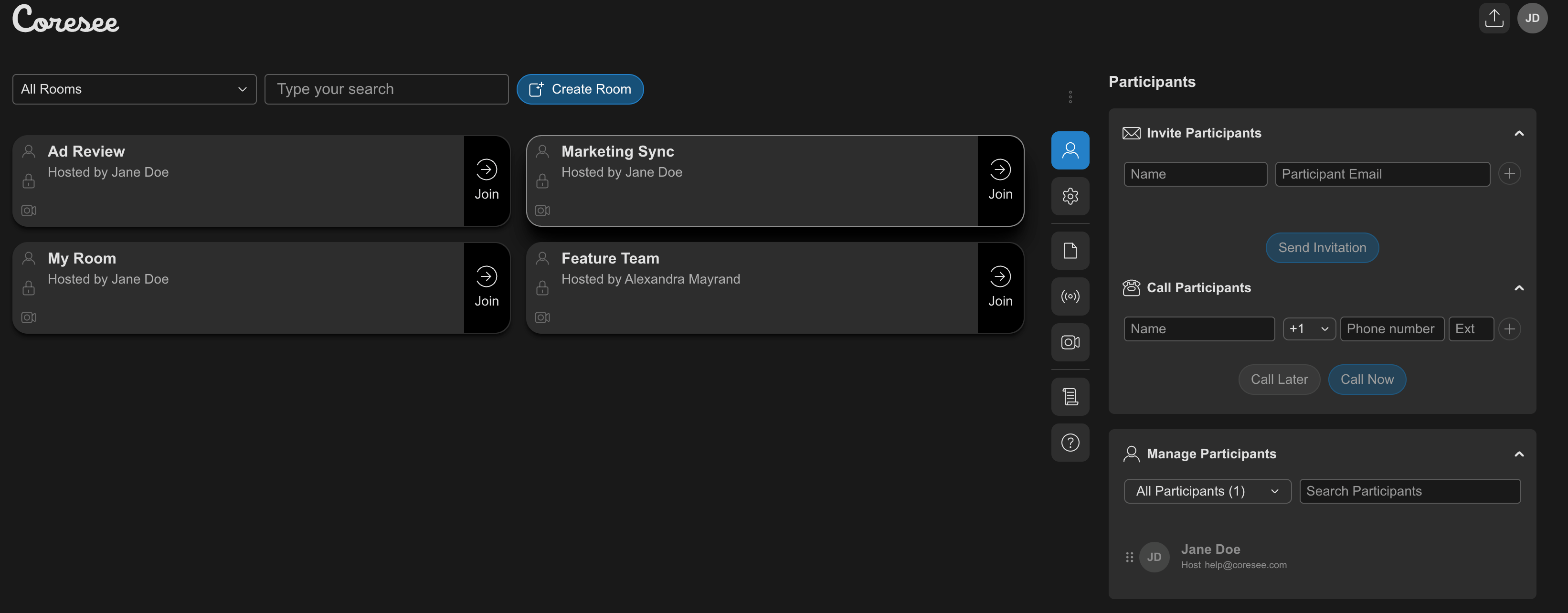Focus the Phone number input field
The width and height of the screenshot is (1568, 613).
(1391, 329)
